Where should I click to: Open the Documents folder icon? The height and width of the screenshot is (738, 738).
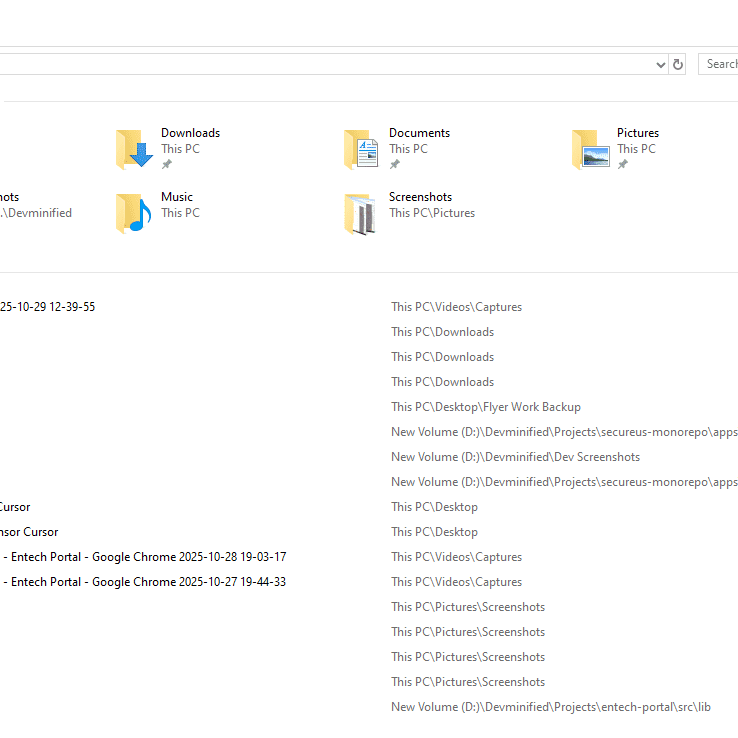(361, 149)
